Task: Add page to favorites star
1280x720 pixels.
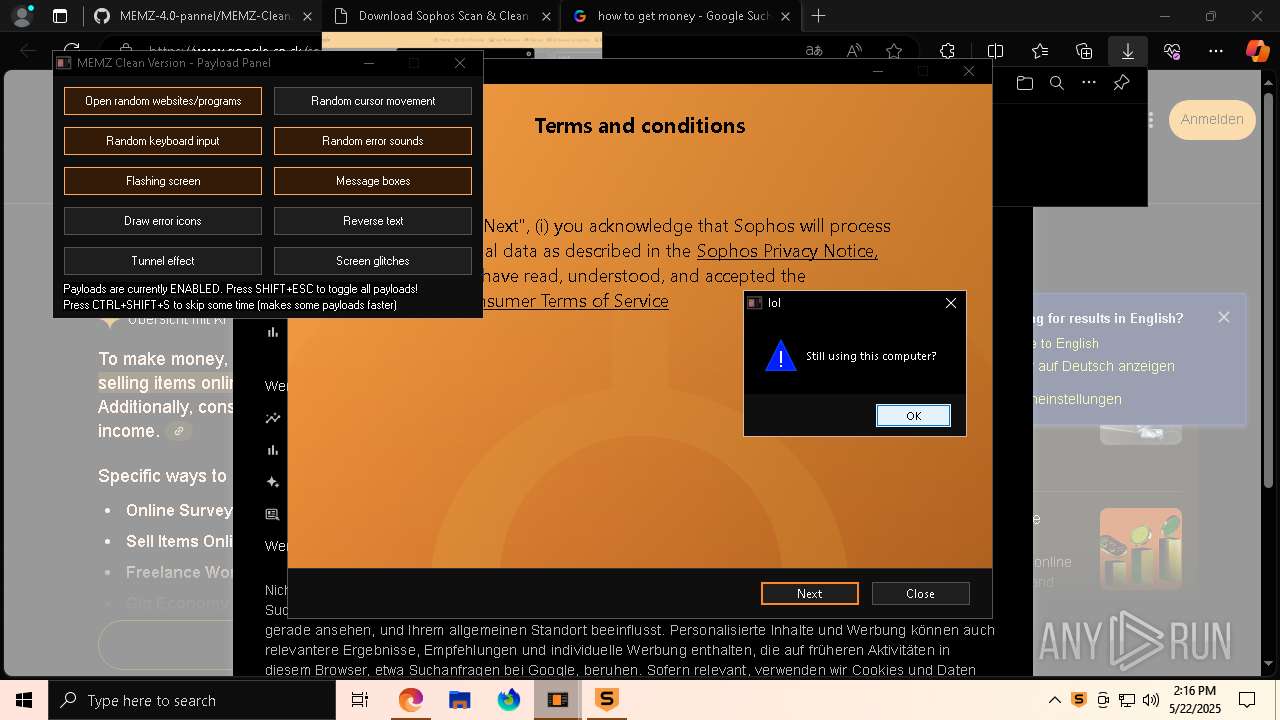Action: pyautogui.click(x=894, y=51)
